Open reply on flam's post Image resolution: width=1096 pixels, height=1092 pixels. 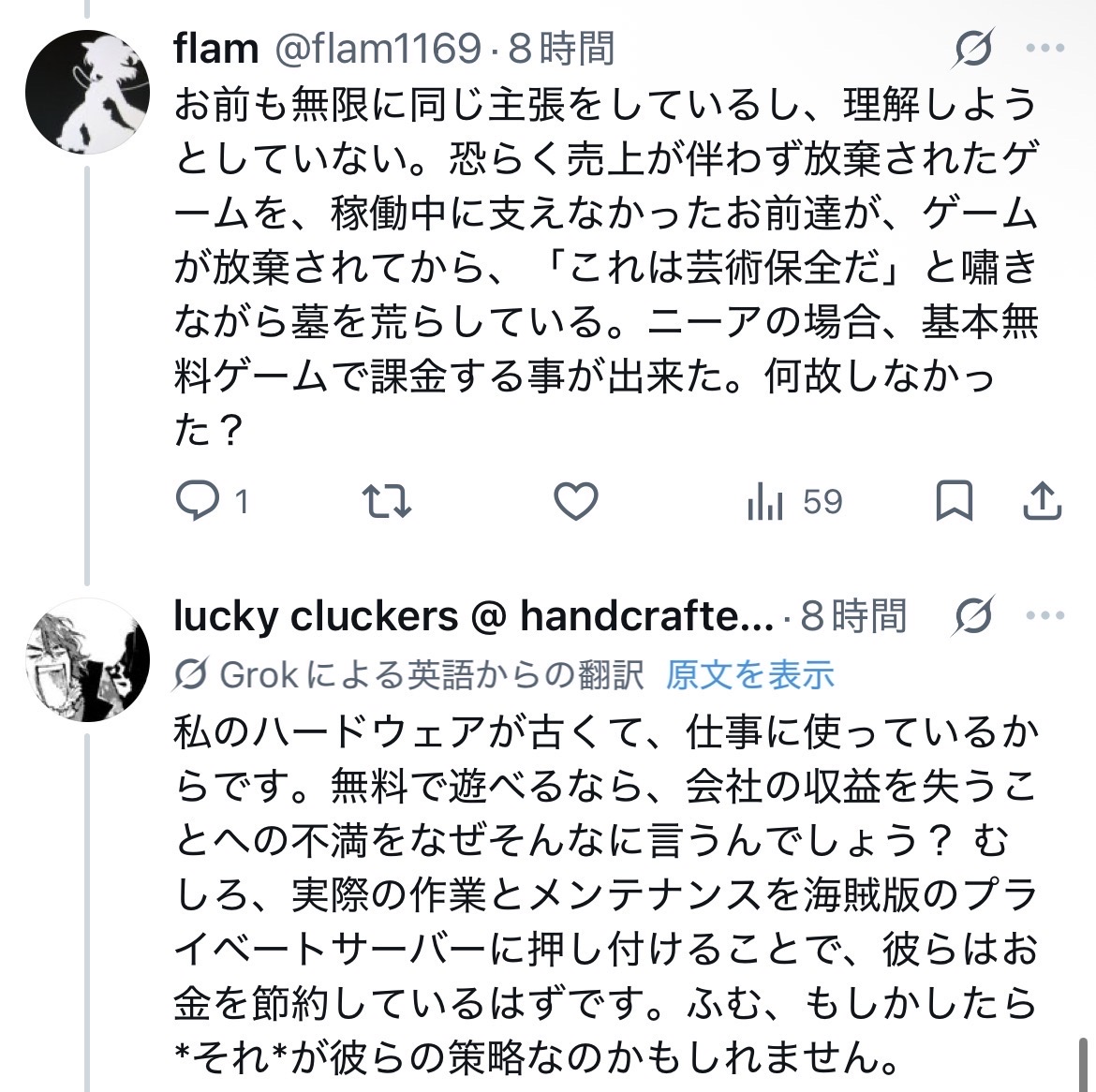coord(199,502)
